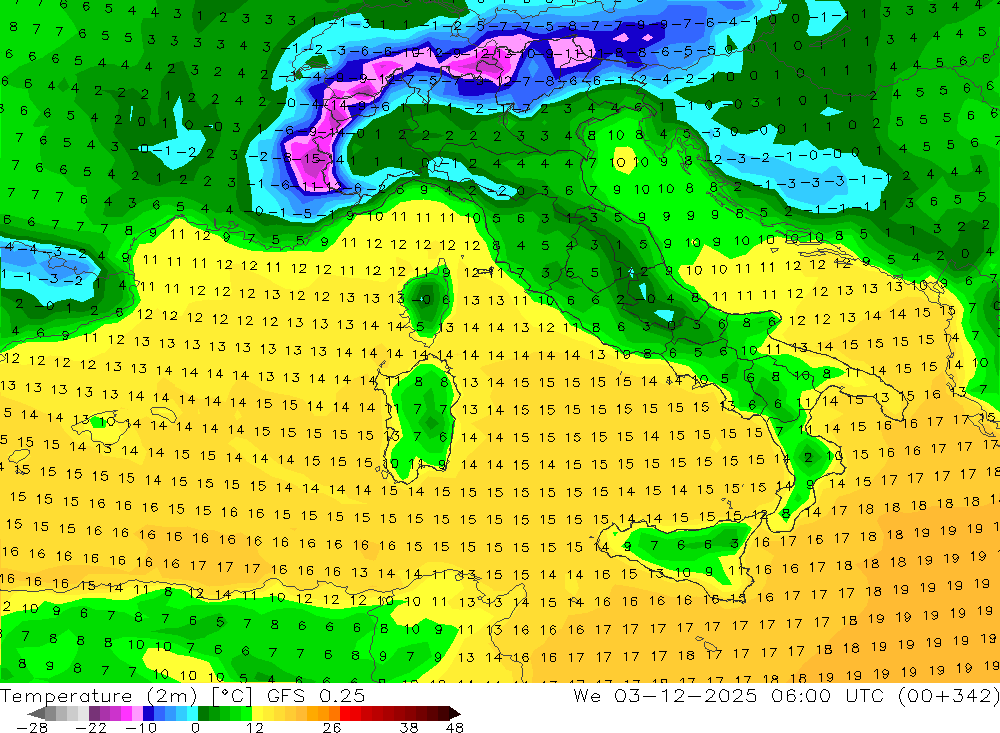Screen dimensions: 1000x733
Task: Click the '38' label under the color scale
Action: click(408, 728)
